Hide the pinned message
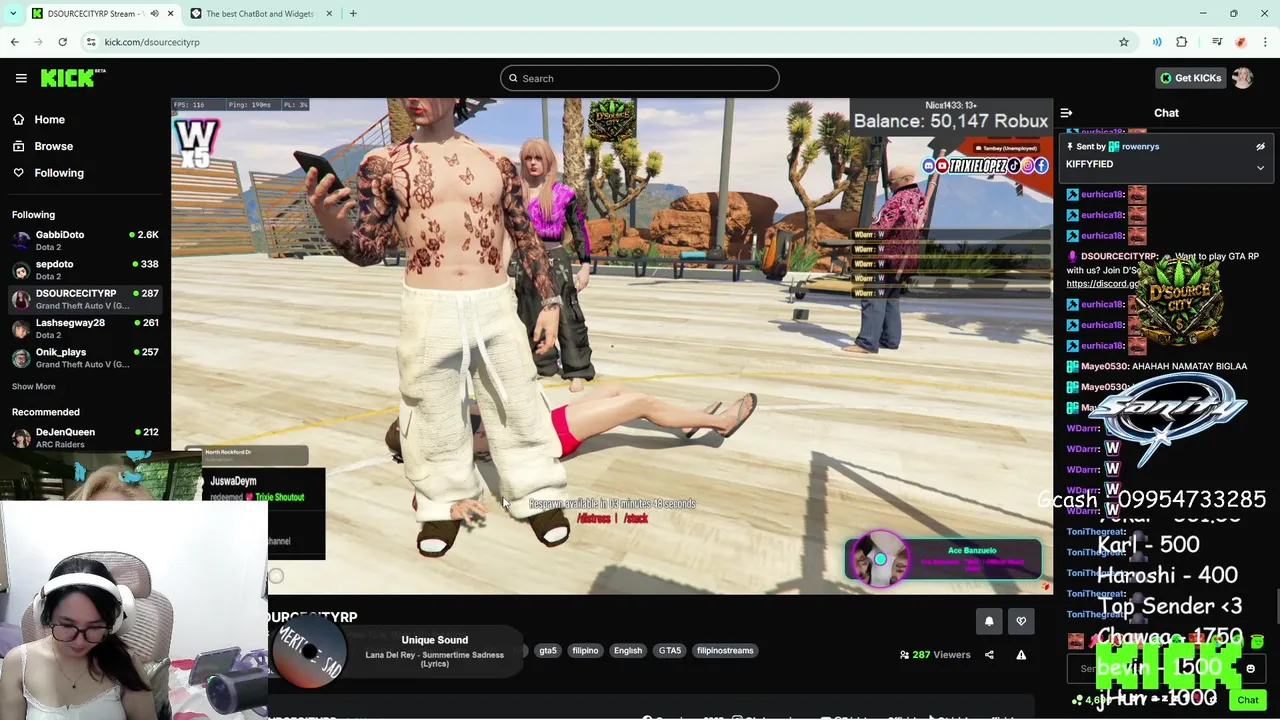The height and width of the screenshot is (720, 1280). [1260, 147]
